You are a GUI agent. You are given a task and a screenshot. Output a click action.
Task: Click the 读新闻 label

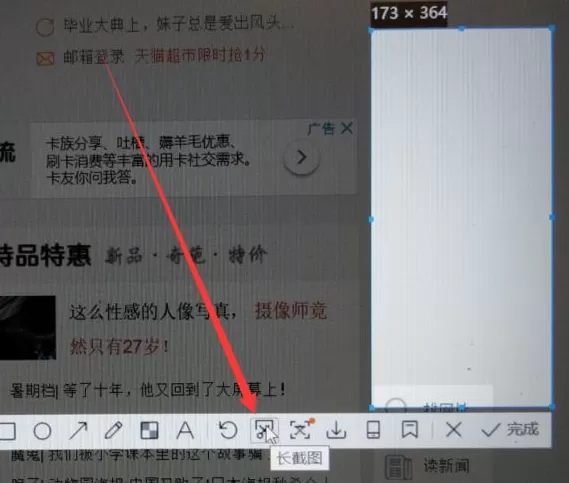point(446,466)
